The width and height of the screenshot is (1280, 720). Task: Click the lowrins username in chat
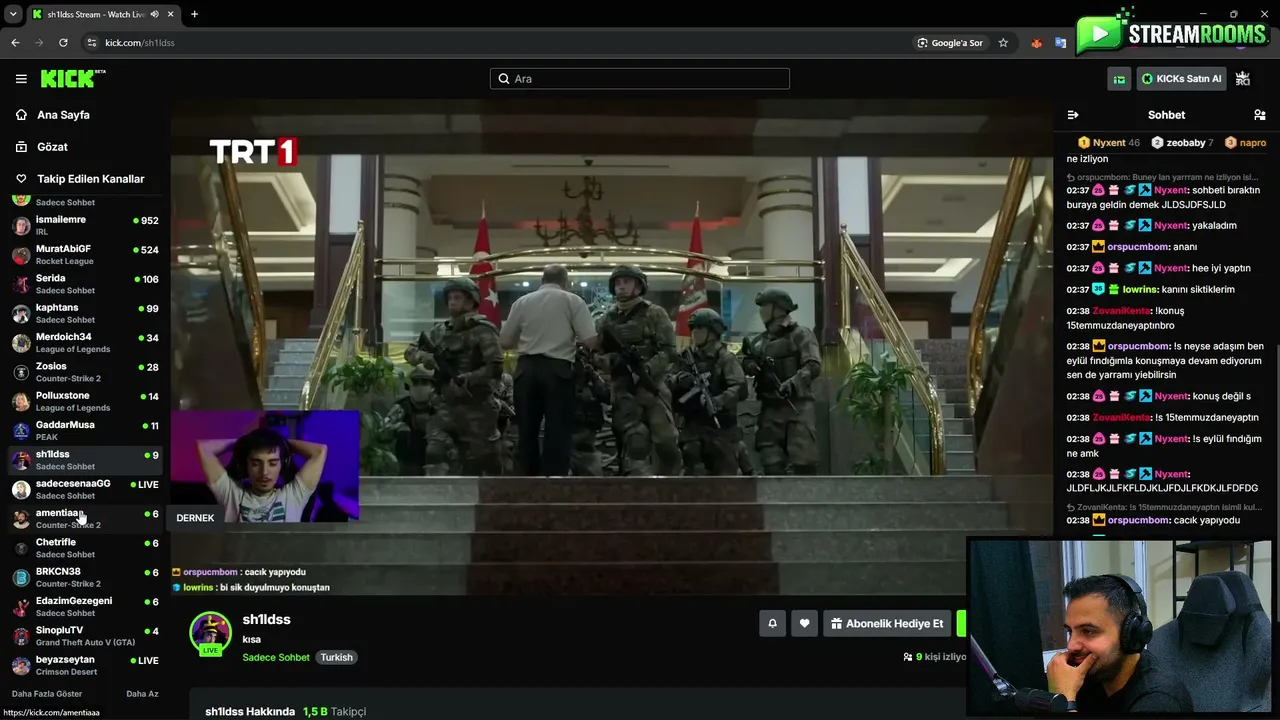(1139, 290)
